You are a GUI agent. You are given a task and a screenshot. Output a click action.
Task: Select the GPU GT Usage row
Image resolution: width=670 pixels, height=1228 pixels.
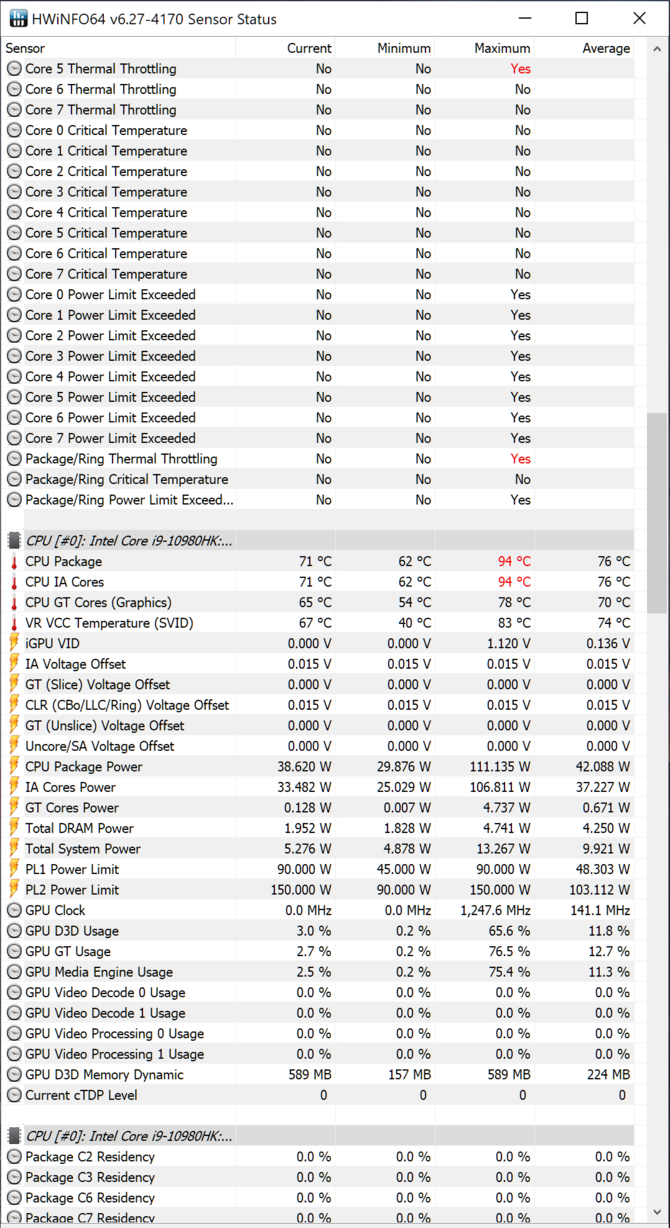click(318, 951)
